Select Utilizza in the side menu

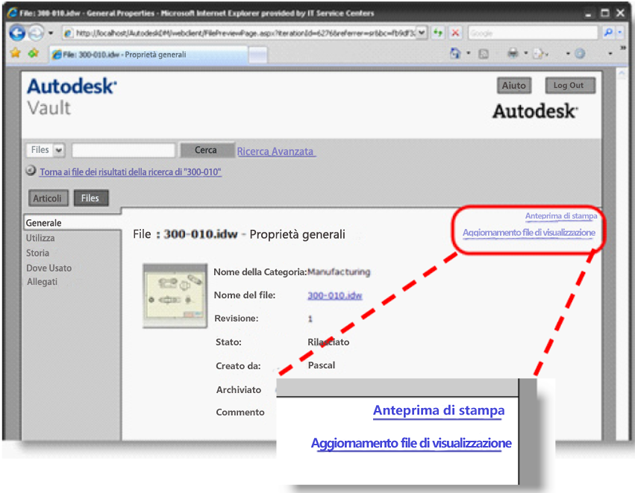(x=40, y=238)
